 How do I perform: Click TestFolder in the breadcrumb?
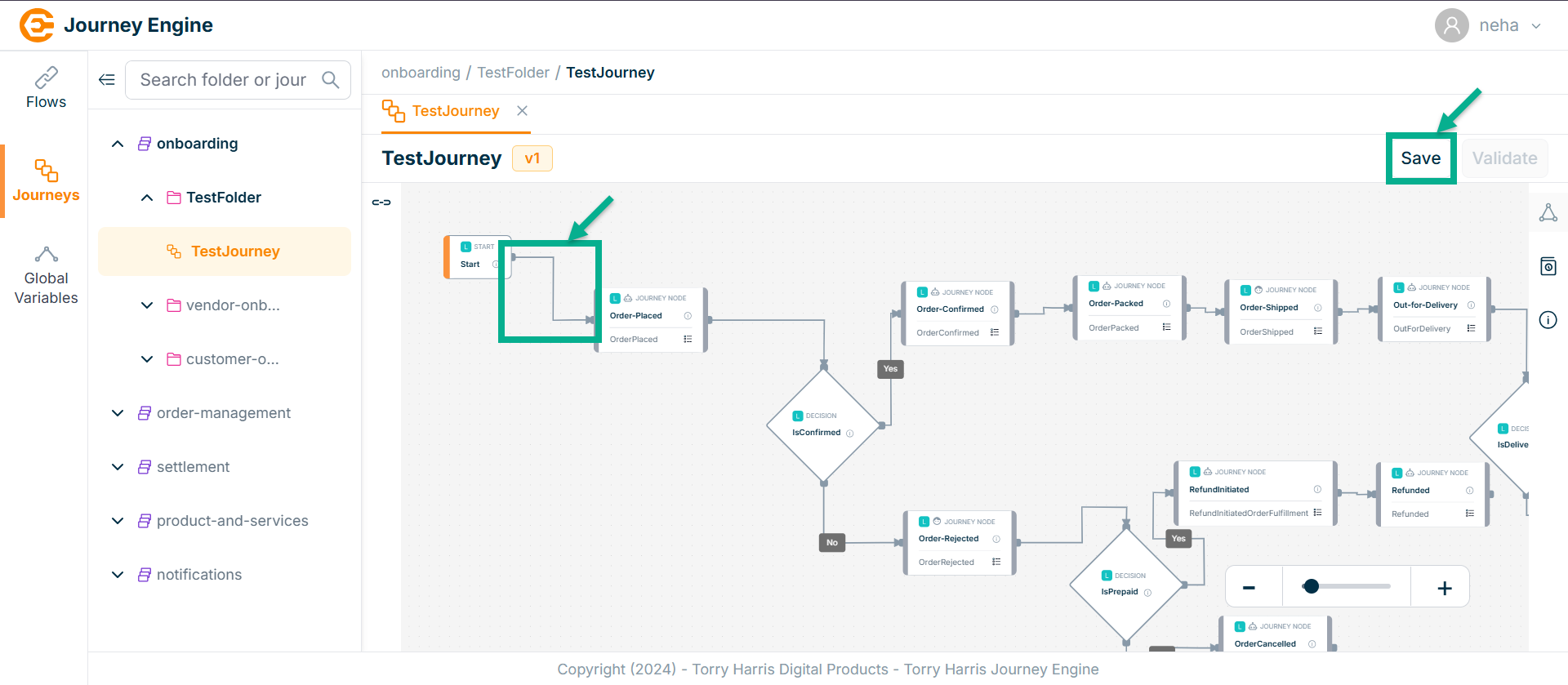coord(513,73)
